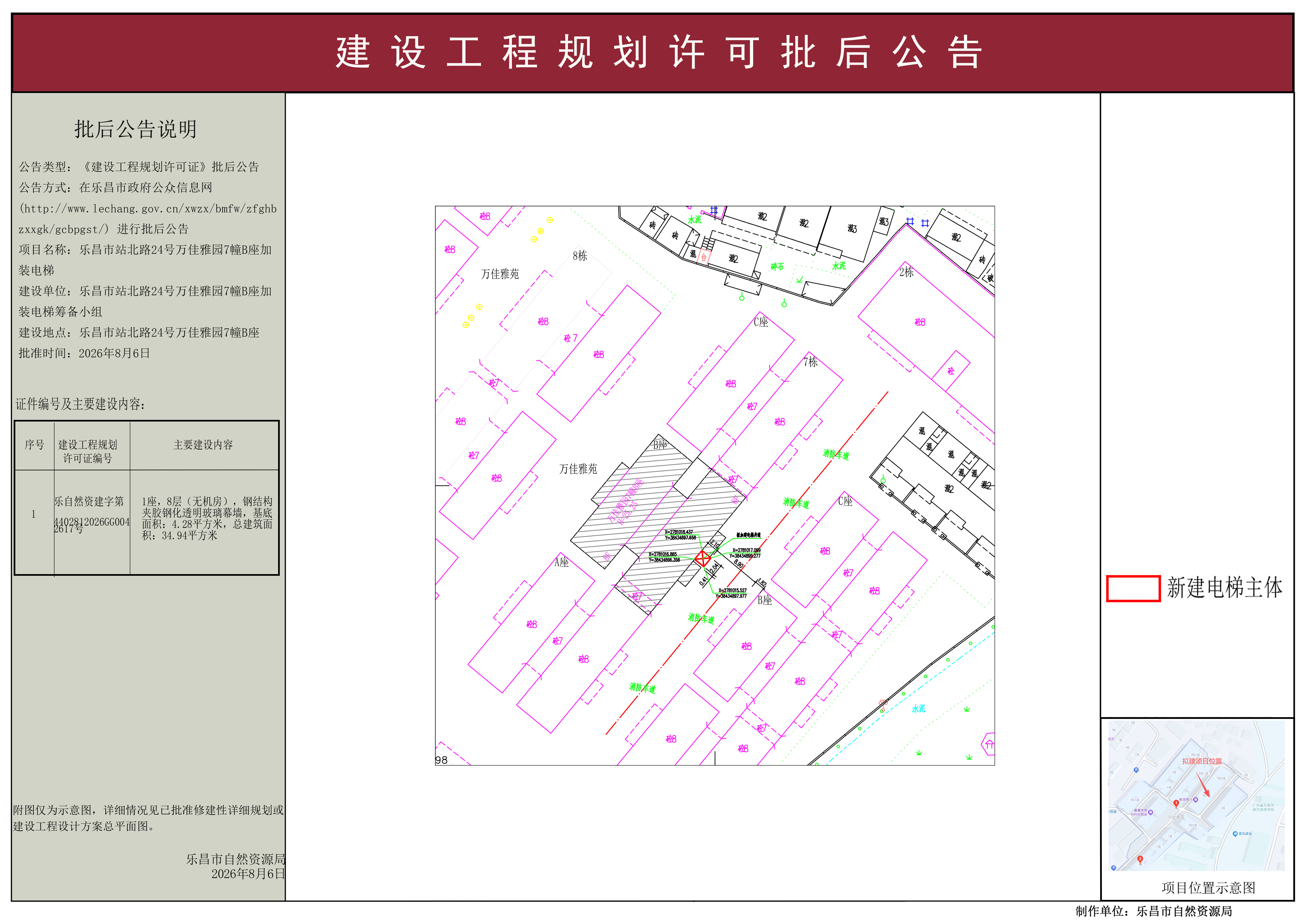The height and width of the screenshot is (924, 1306).
Task: Select the heading 批后公告说明
Action: 135,129
